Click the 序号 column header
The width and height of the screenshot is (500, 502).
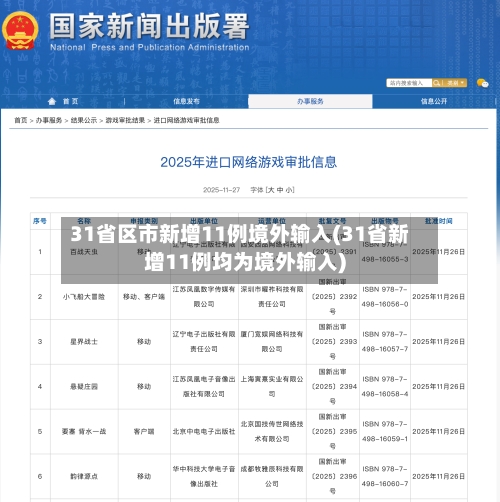point(40,221)
